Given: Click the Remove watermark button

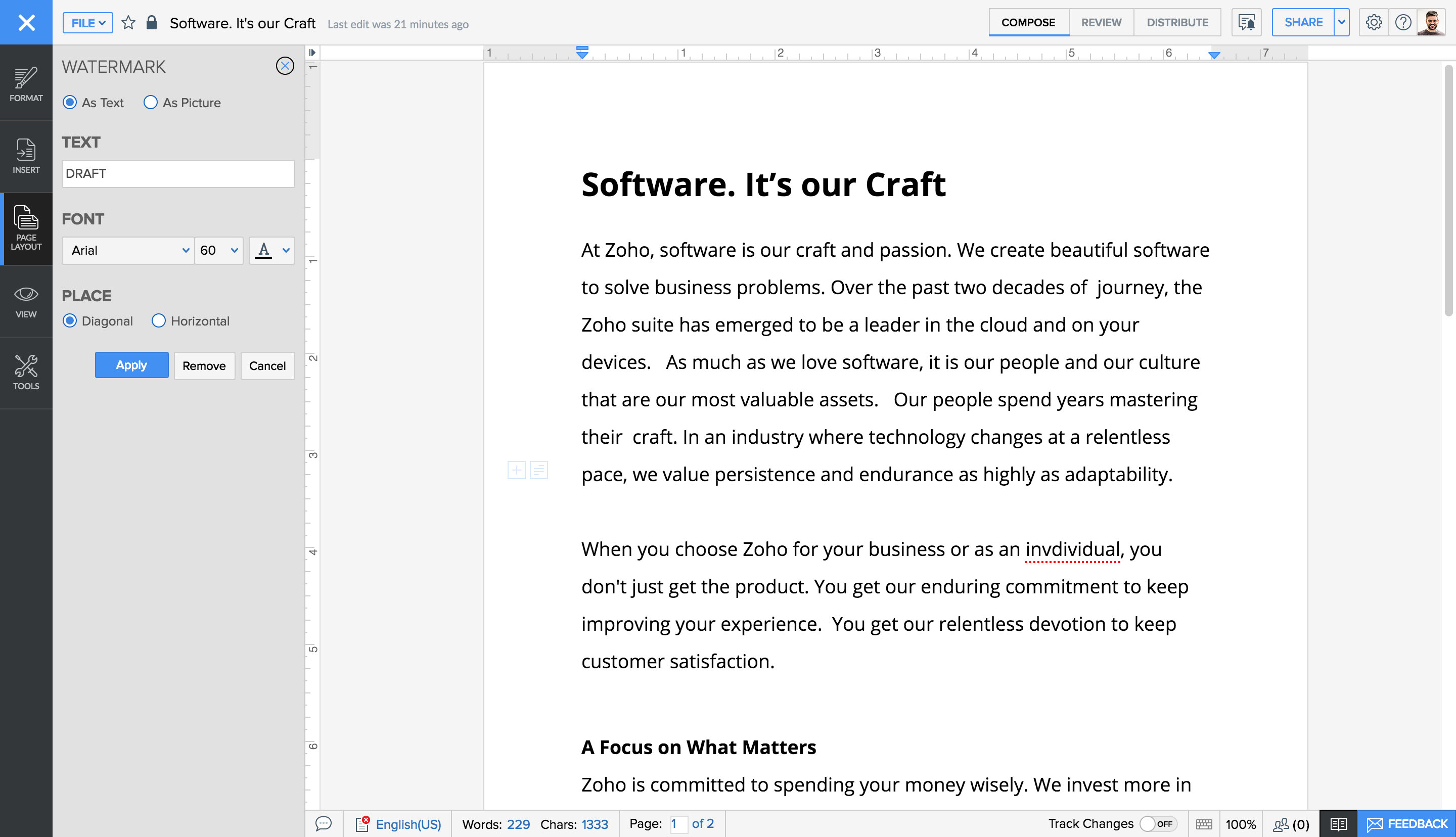Looking at the screenshot, I should point(204,365).
